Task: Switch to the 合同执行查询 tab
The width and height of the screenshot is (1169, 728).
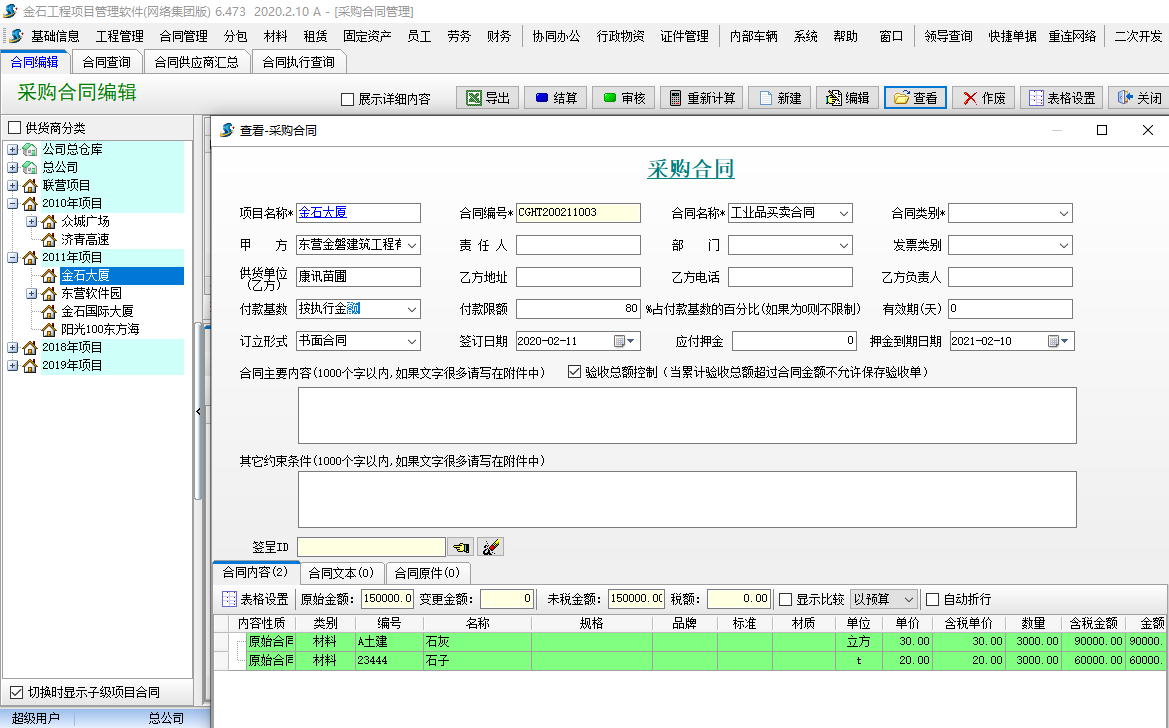Action: coord(297,60)
